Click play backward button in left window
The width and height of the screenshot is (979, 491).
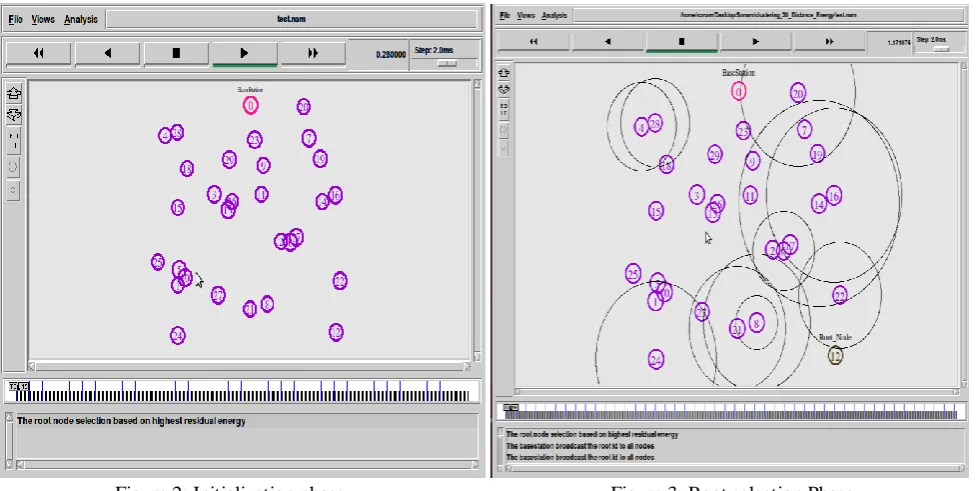point(107,53)
